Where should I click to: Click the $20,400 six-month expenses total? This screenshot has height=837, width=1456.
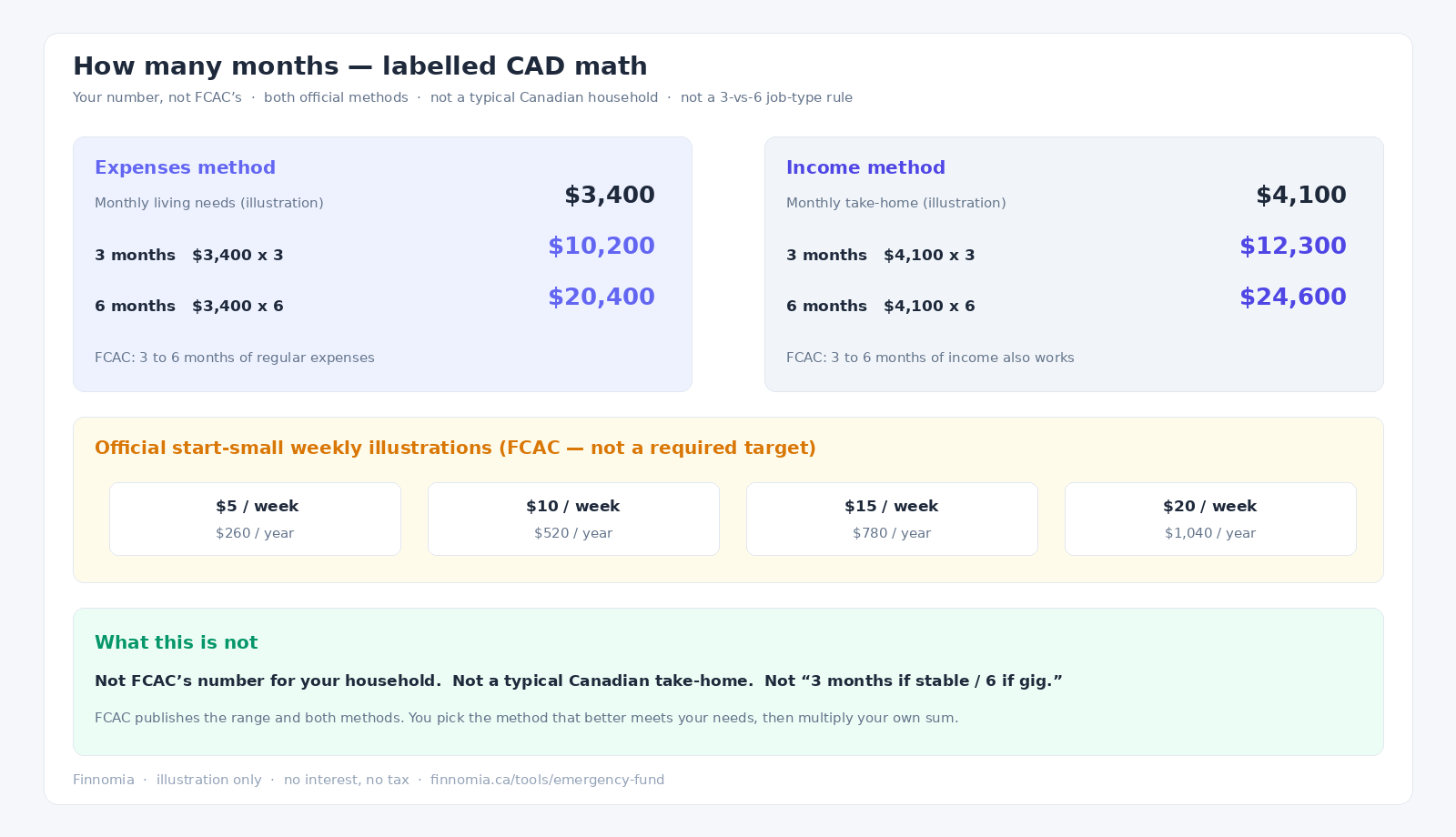point(601,297)
